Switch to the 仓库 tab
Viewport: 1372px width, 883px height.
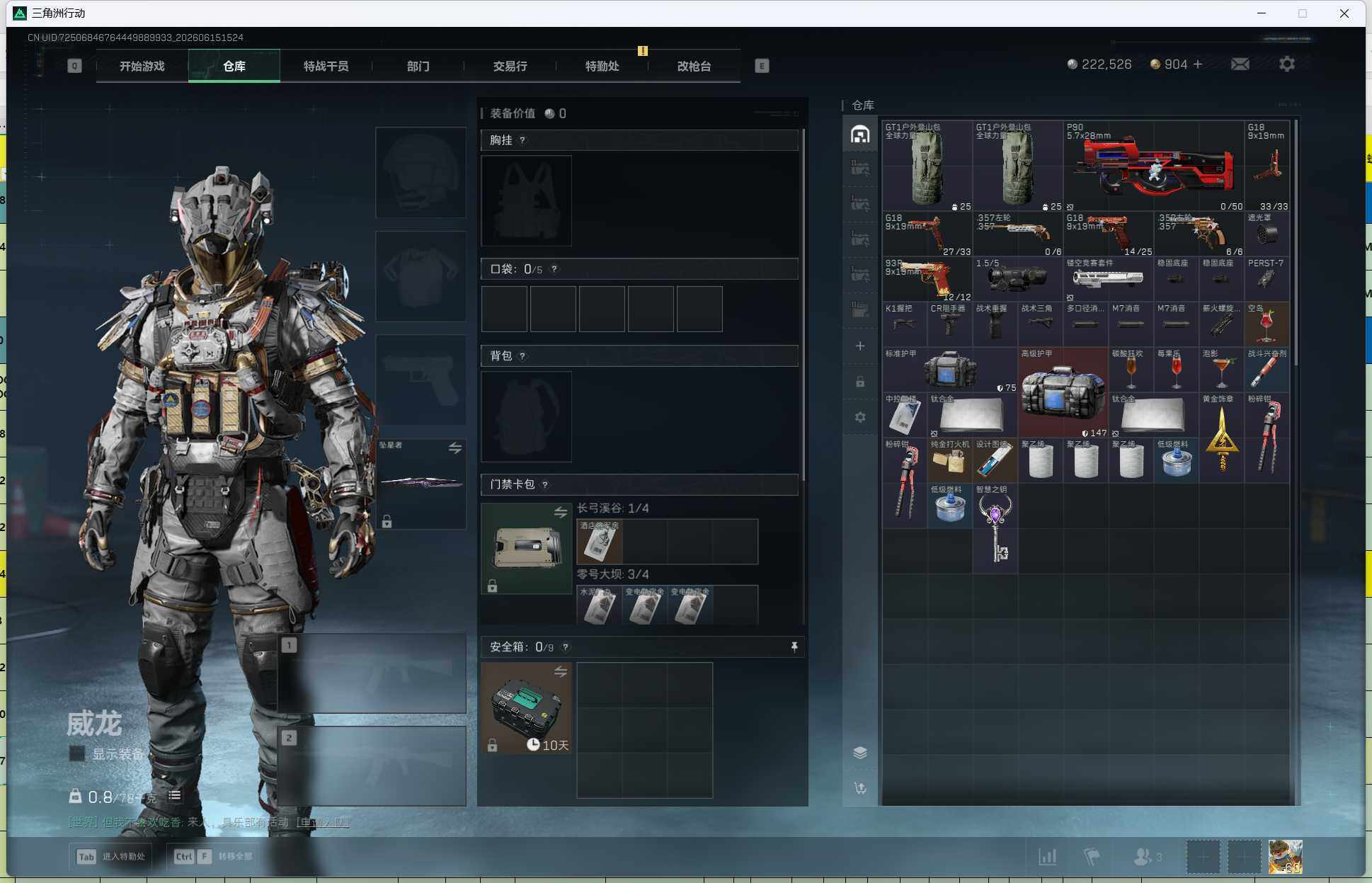click(234, 66)
